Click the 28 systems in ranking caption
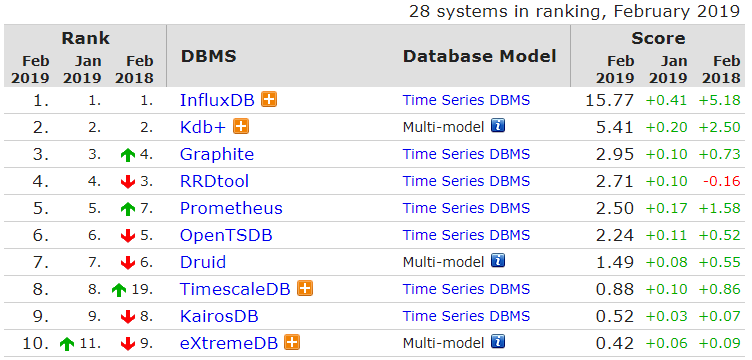Image resolution: width=752 pixels, height=360 pixels. point(574,11)
